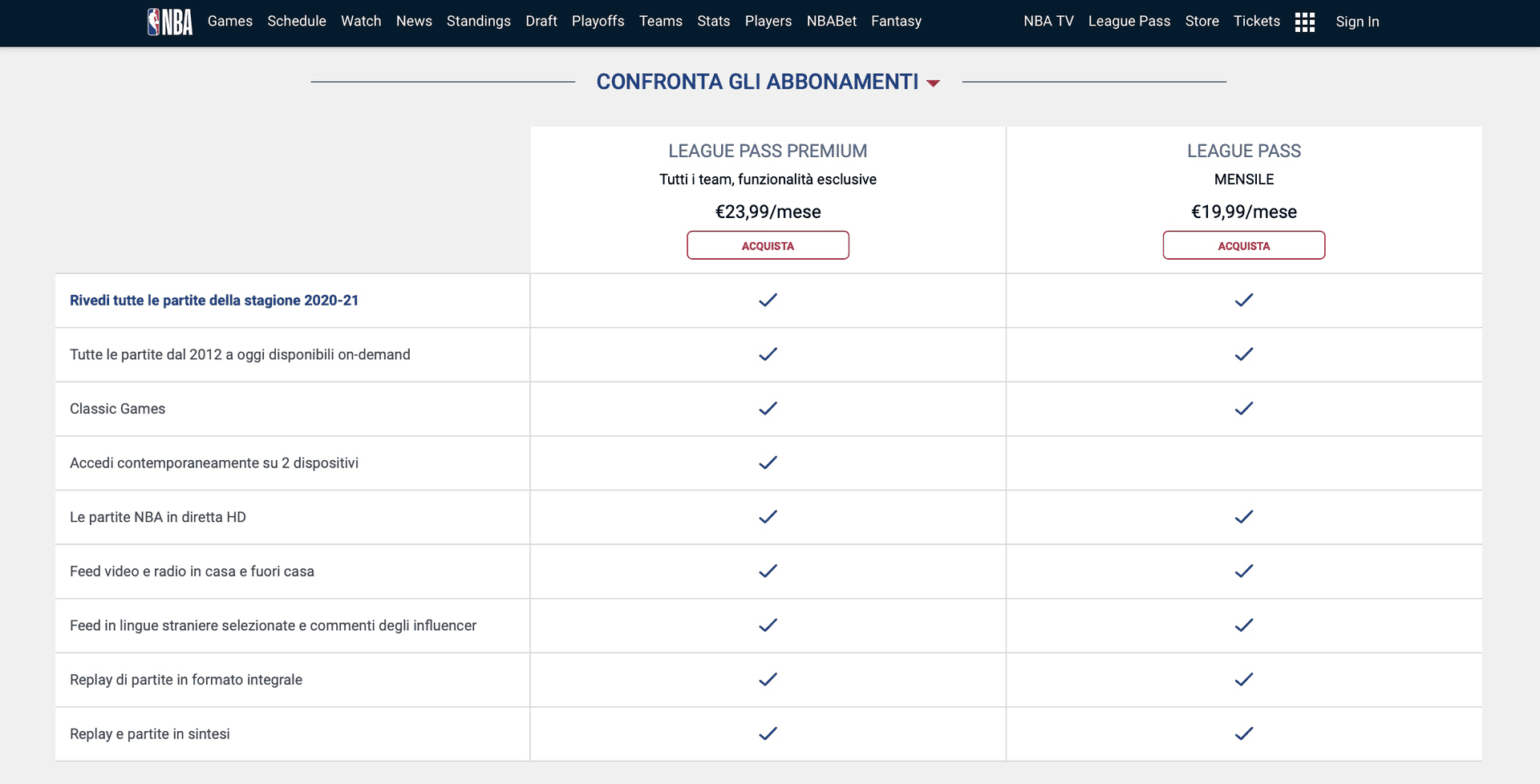
Task: Click 'Feed video e radio in casa e fuori casa'
Action: [192, 572]
